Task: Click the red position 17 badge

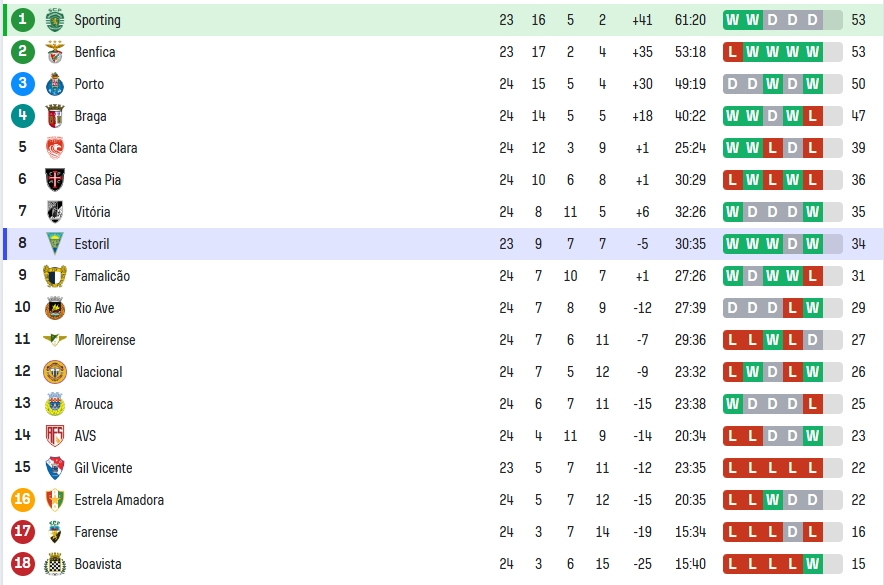Action: (23, 531)
